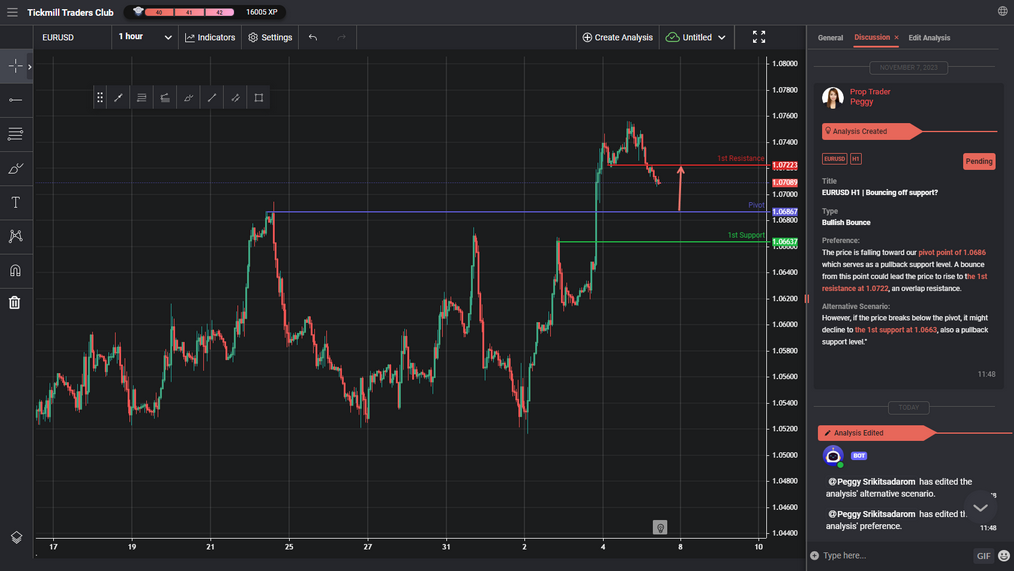Select long position tool in floating toolbar
This screenshot has width=1014, height=572.
click(x=165, y=98)
